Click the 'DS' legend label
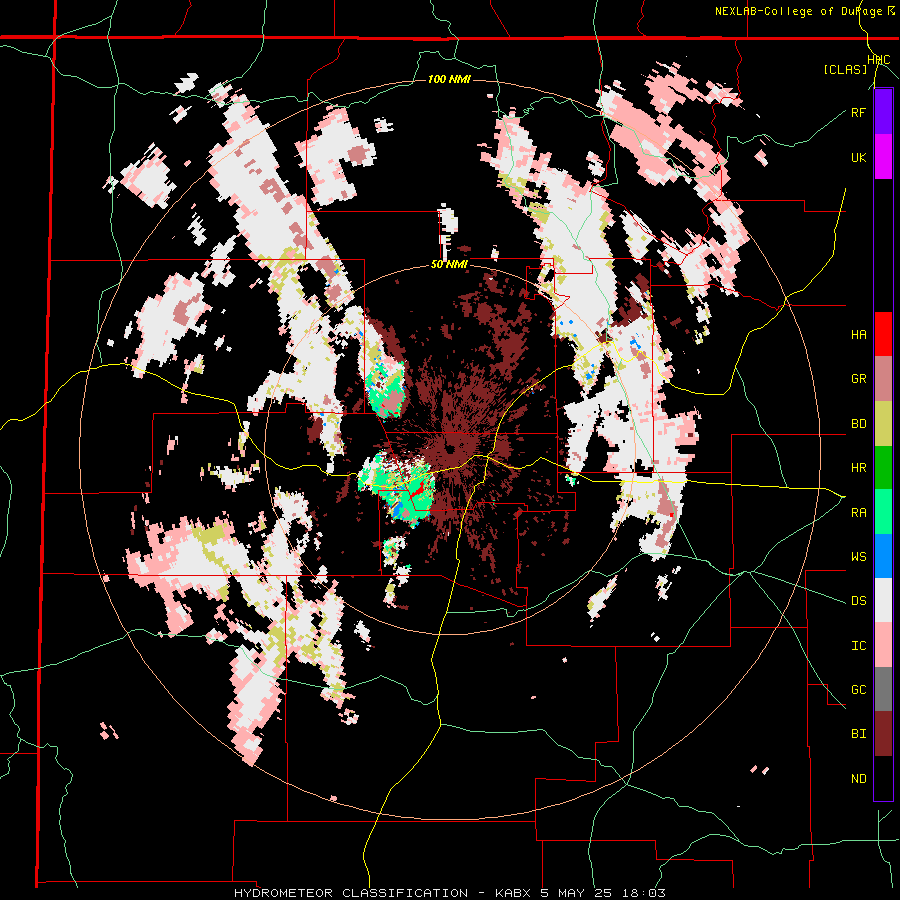Screen dimensions: 900x900 (x=859, y=601)
